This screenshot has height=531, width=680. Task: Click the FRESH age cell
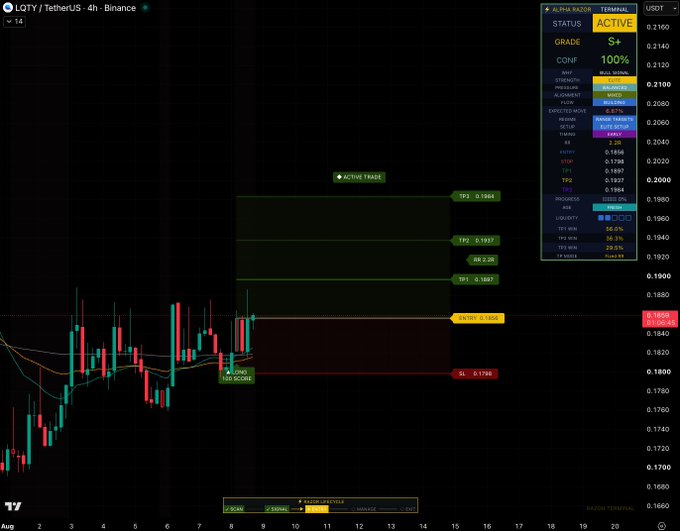615,207
